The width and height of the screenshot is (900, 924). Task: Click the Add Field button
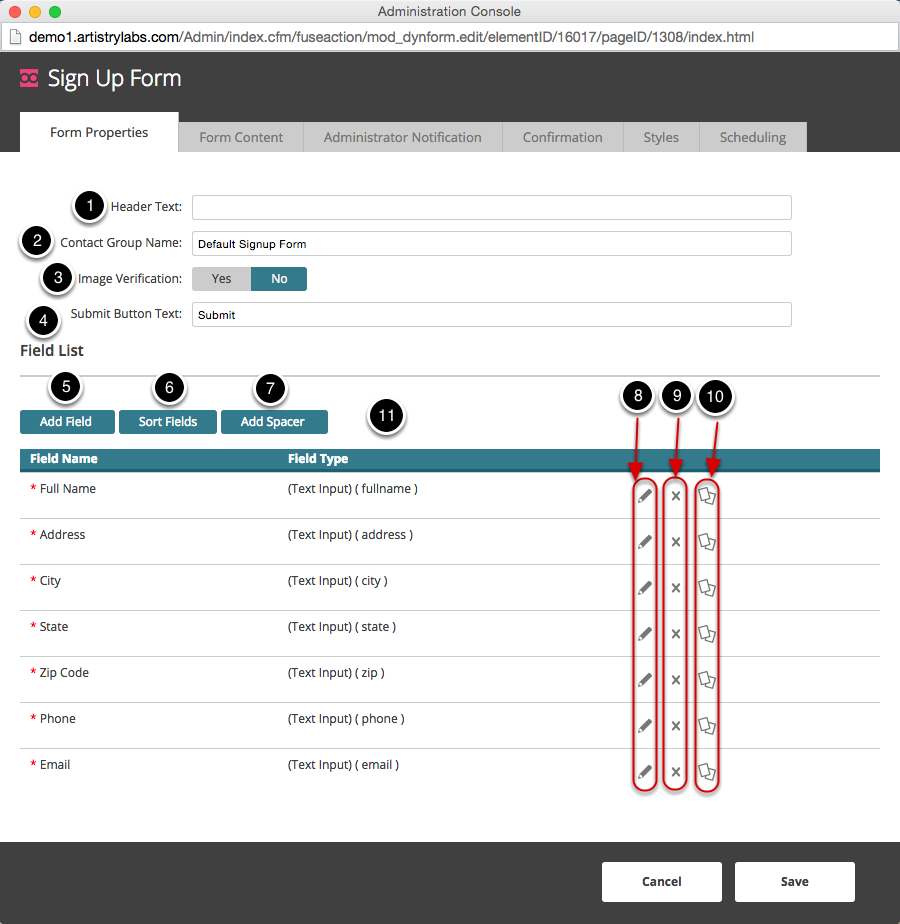(67, 422)
